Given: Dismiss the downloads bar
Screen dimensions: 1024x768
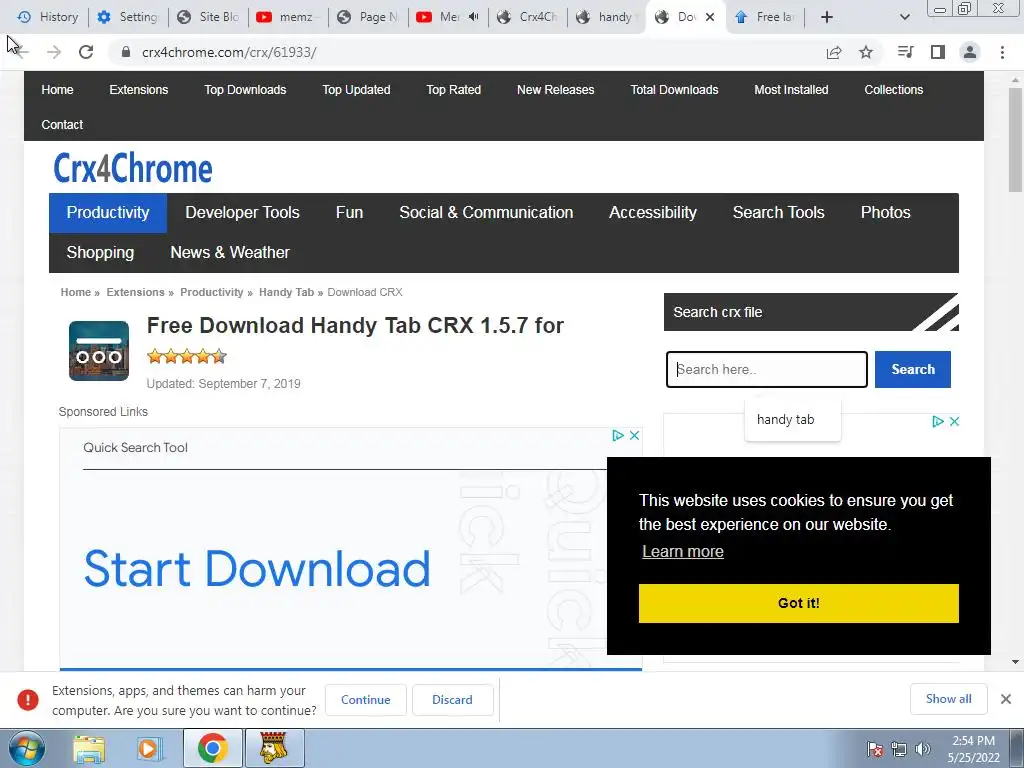Looking at the screenshot, I should (1006, 699).
